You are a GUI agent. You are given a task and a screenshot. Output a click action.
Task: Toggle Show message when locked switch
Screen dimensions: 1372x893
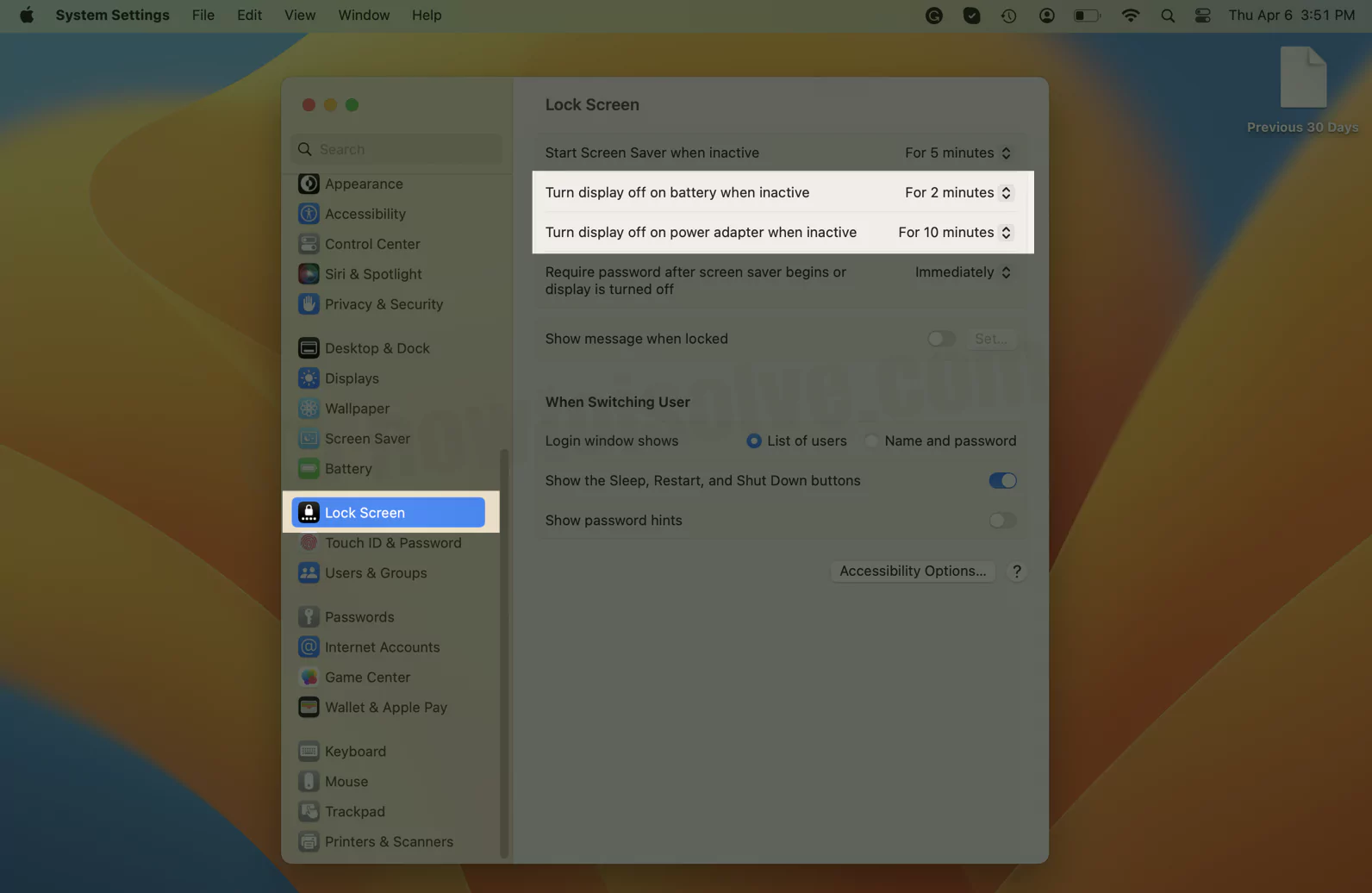(x=941, y=339)
